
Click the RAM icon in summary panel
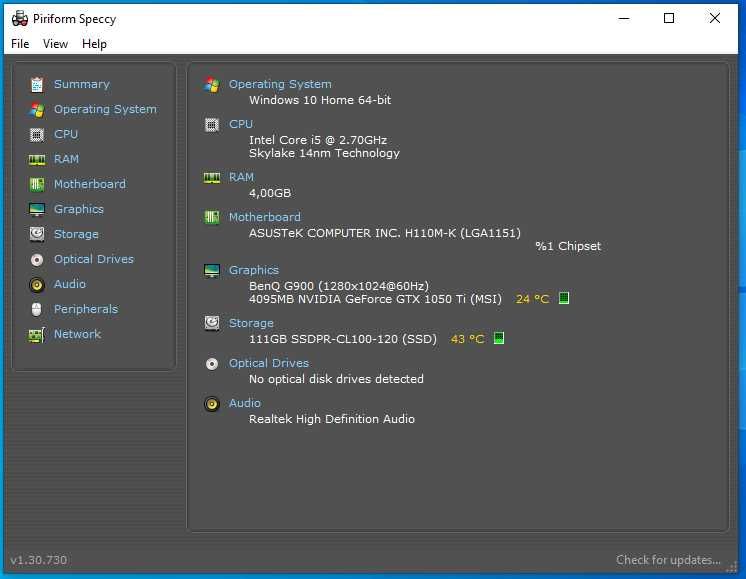[x=212, y=178]
